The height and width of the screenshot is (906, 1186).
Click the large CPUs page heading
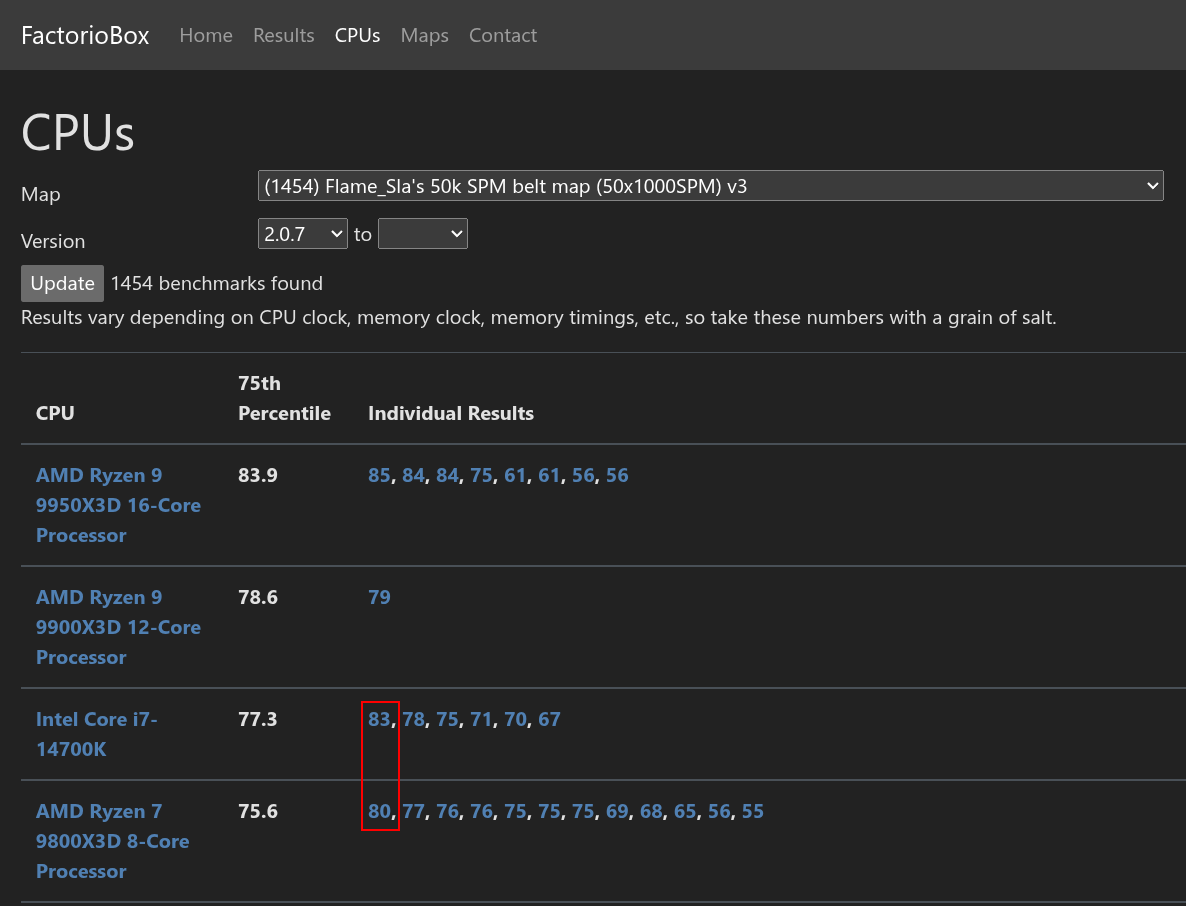(x=78, y=132)
